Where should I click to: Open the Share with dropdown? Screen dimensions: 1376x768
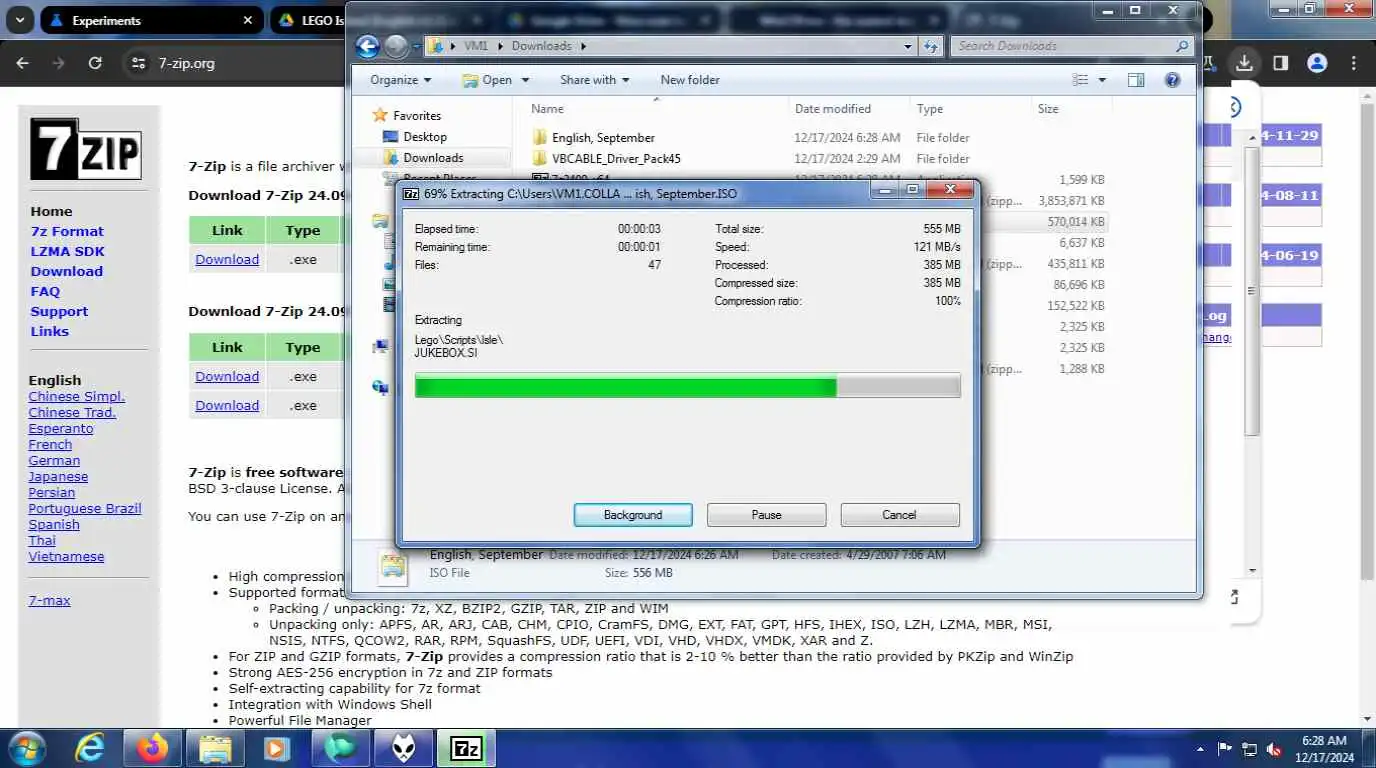[x=595, y=80]
